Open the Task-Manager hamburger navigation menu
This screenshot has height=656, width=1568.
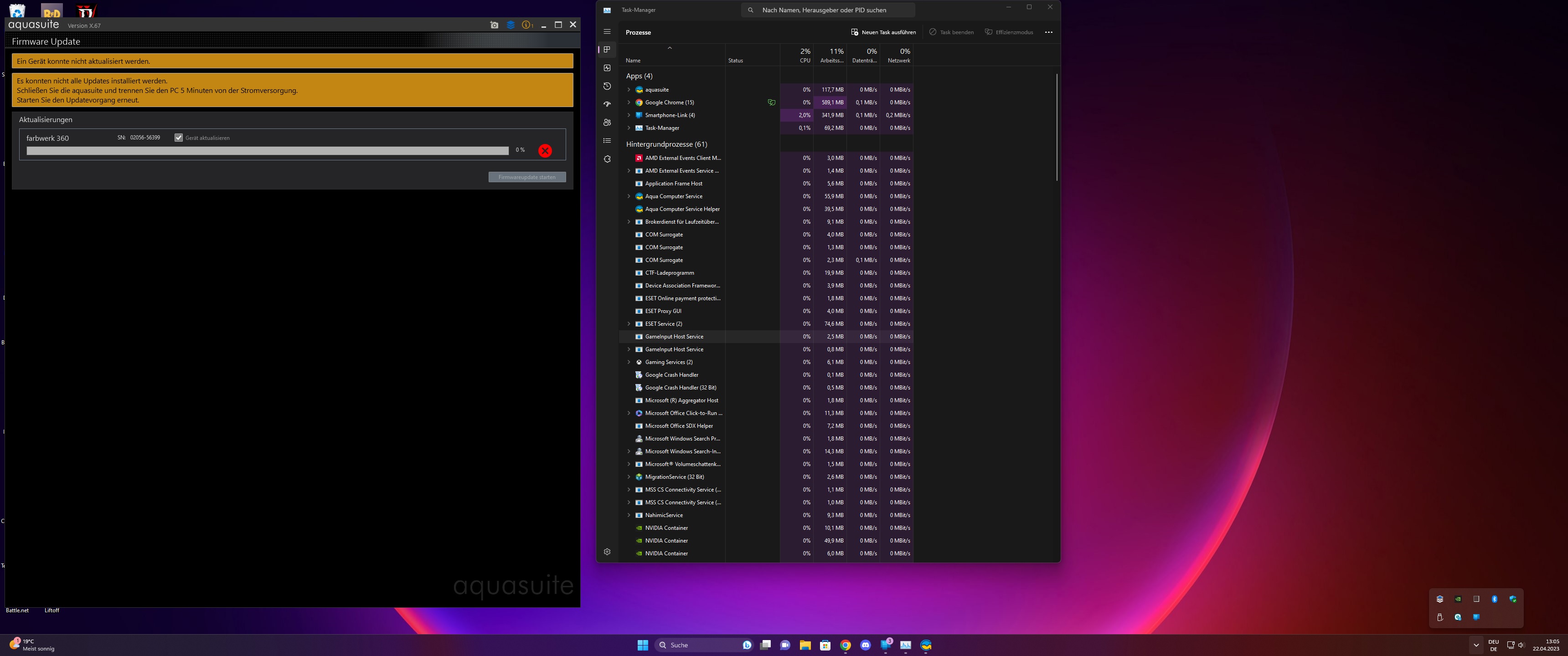(607, 31)
